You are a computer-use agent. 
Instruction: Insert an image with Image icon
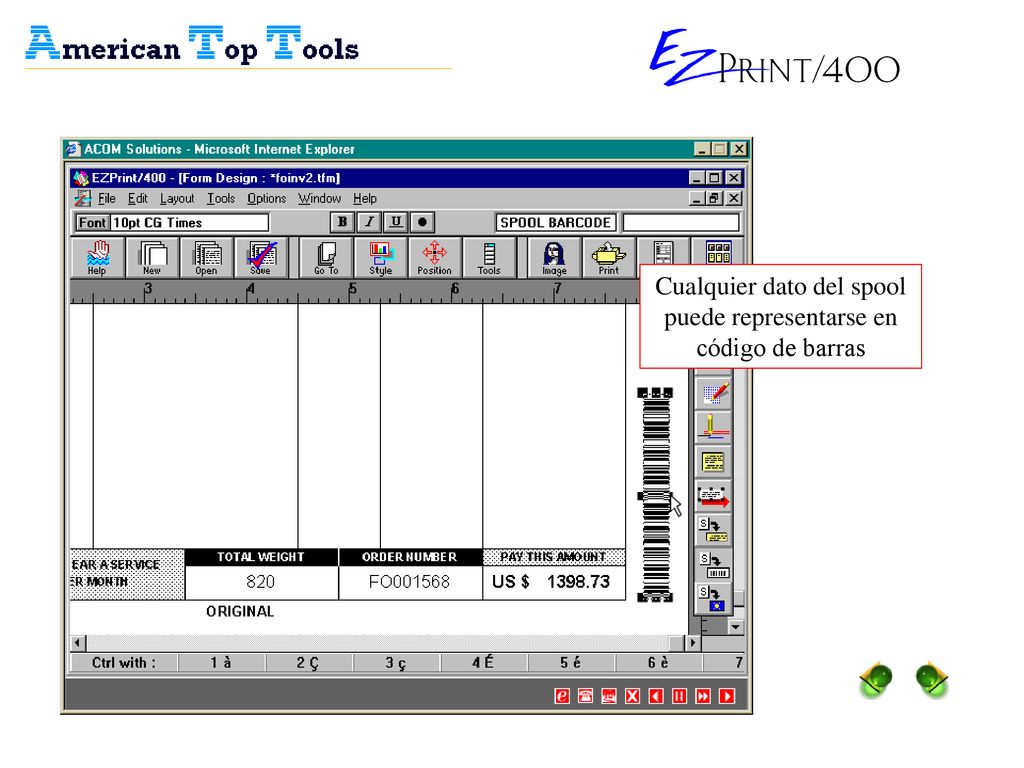(x=554, y=258)
